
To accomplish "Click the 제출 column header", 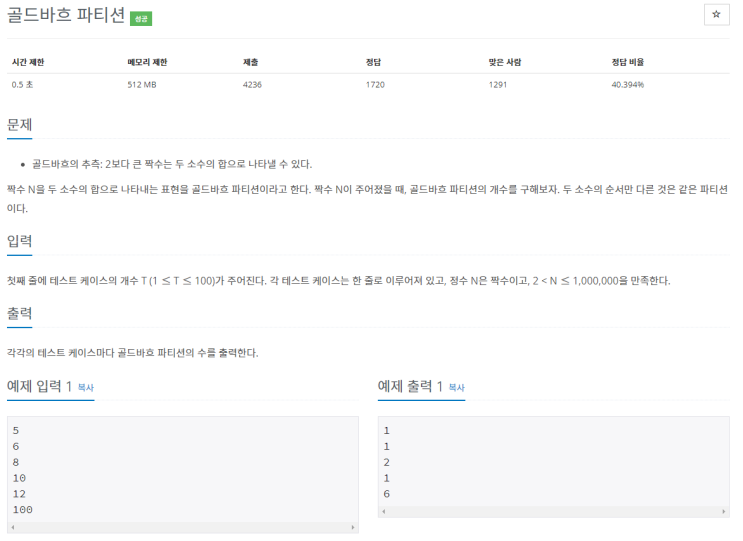I will coord(251,62).
